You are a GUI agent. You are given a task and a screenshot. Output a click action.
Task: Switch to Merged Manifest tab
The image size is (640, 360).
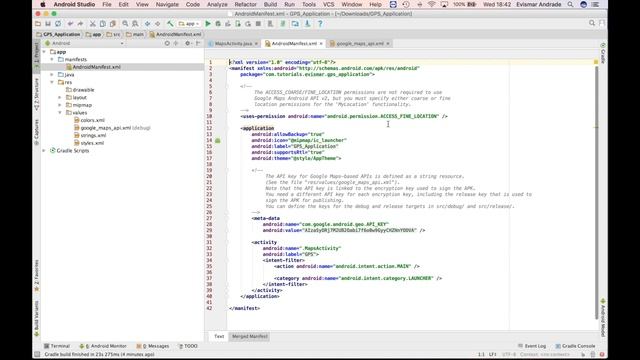(250, 336)
